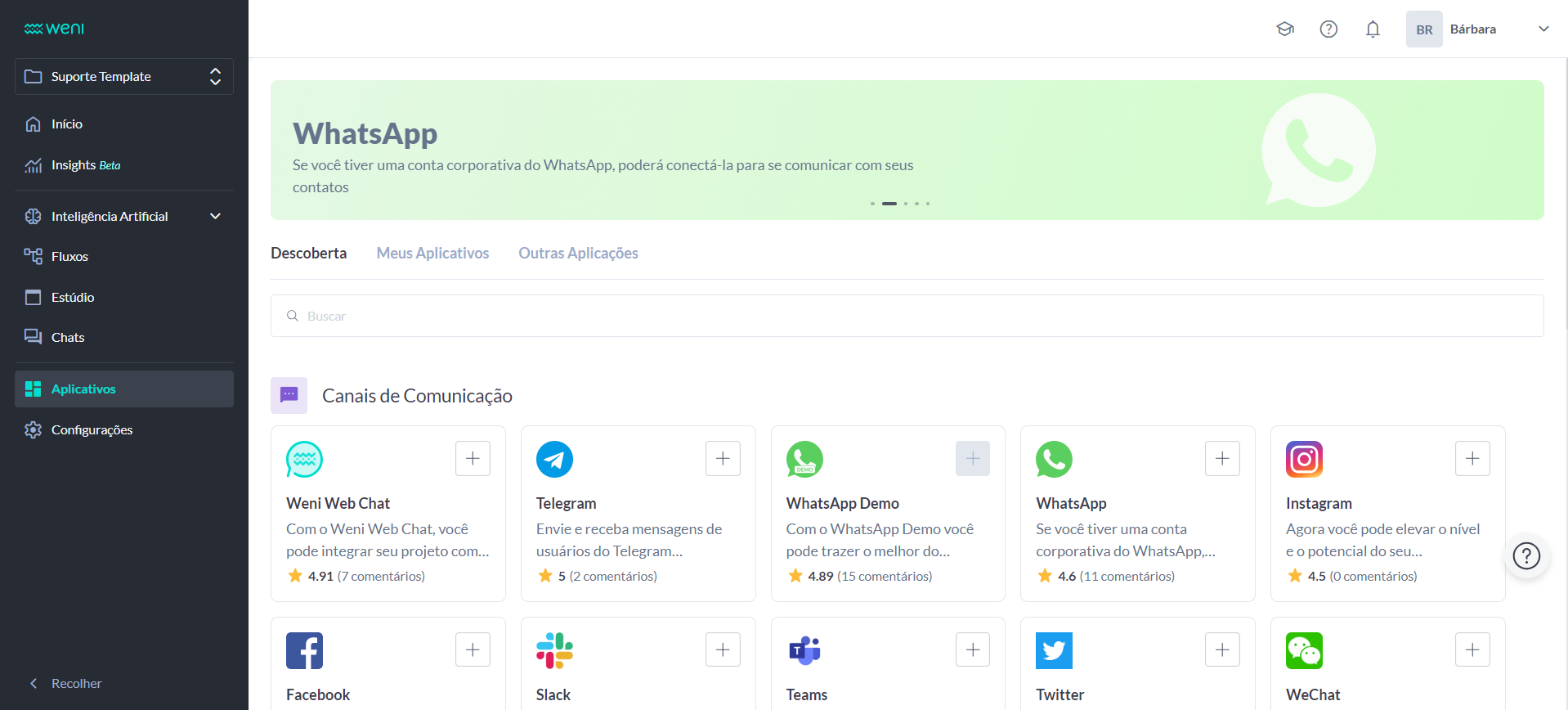Click WhatsApp Demo 4.89 rating
The image size is (1568, 710).
click(859, 576)
